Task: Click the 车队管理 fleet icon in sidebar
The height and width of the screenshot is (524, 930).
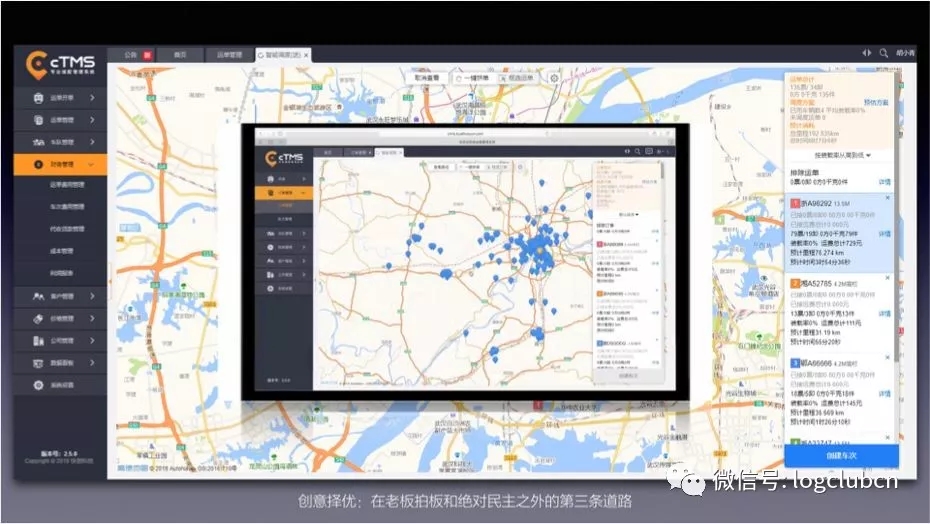Action: (x=38, y=142)
